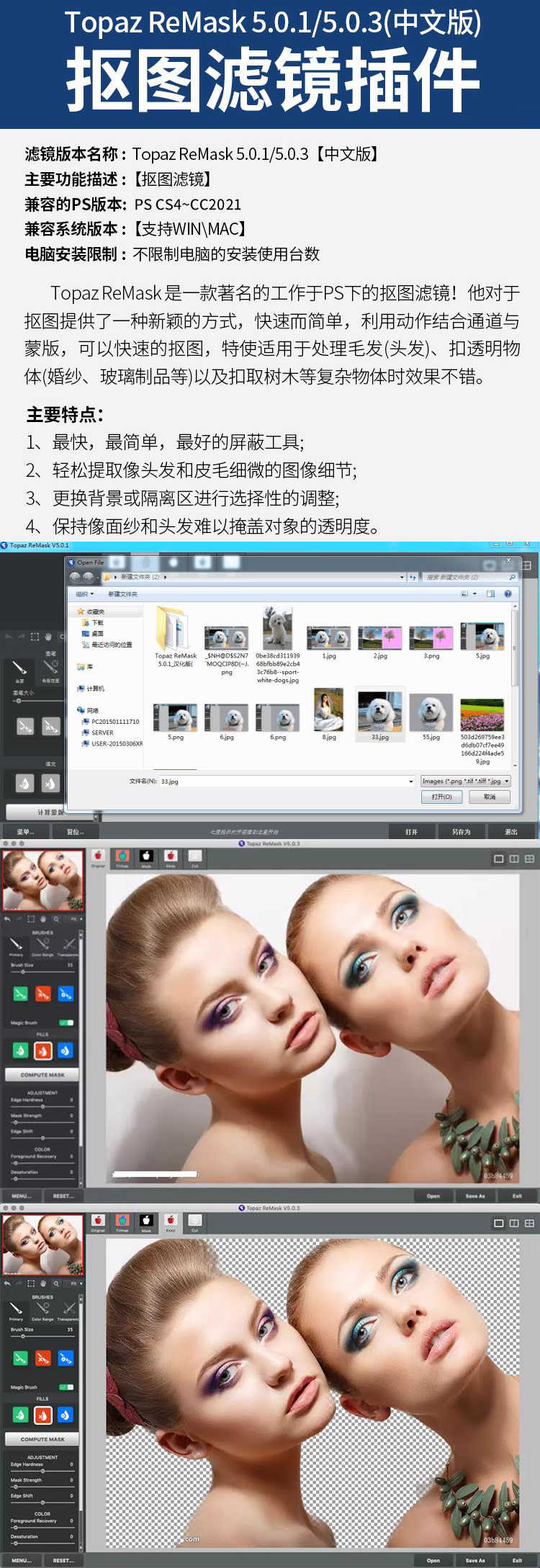Click navigator preview thumbnail in transparent-cutout ReMask window

(x=42, y=1245)
